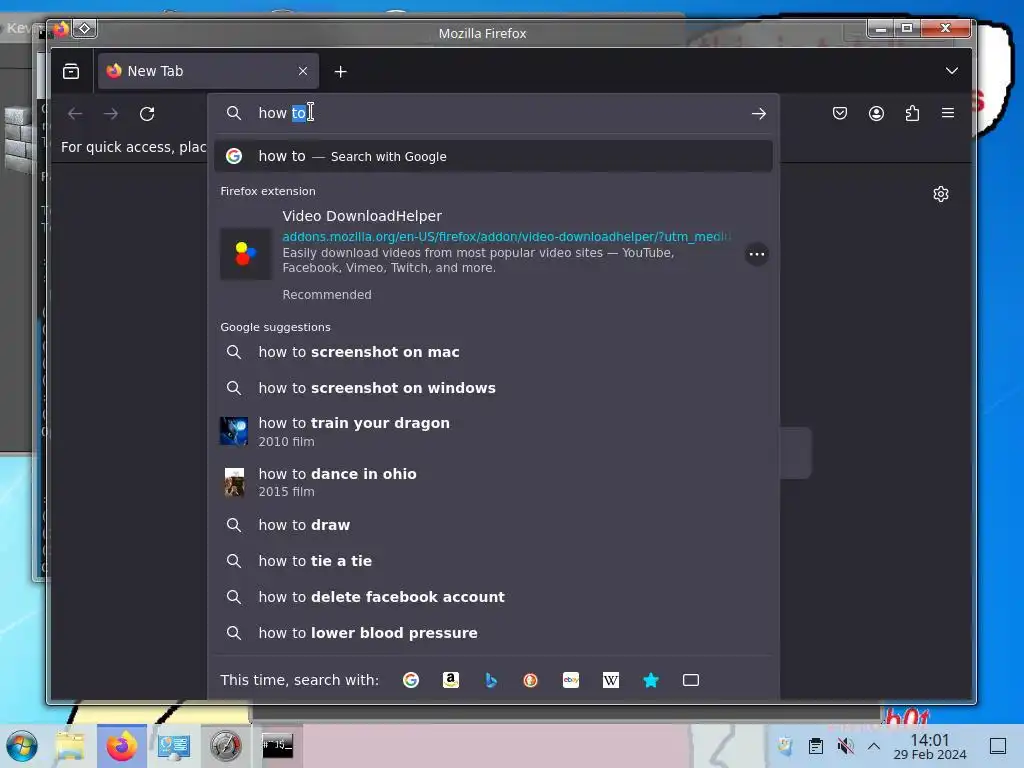Screen dimensions: 1024x768
Task: Go forward with the forward arrow
Action: pyautogui.click(x=111, y=114)
